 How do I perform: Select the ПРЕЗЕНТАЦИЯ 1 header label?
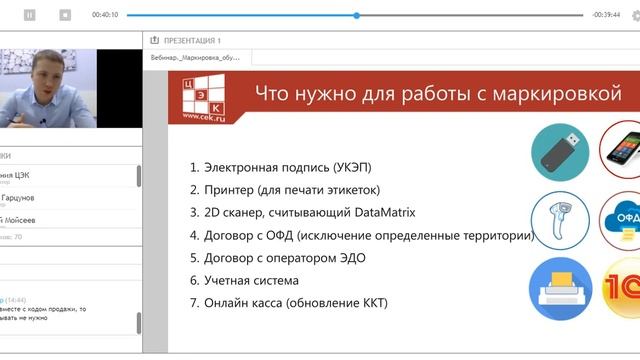192,41
